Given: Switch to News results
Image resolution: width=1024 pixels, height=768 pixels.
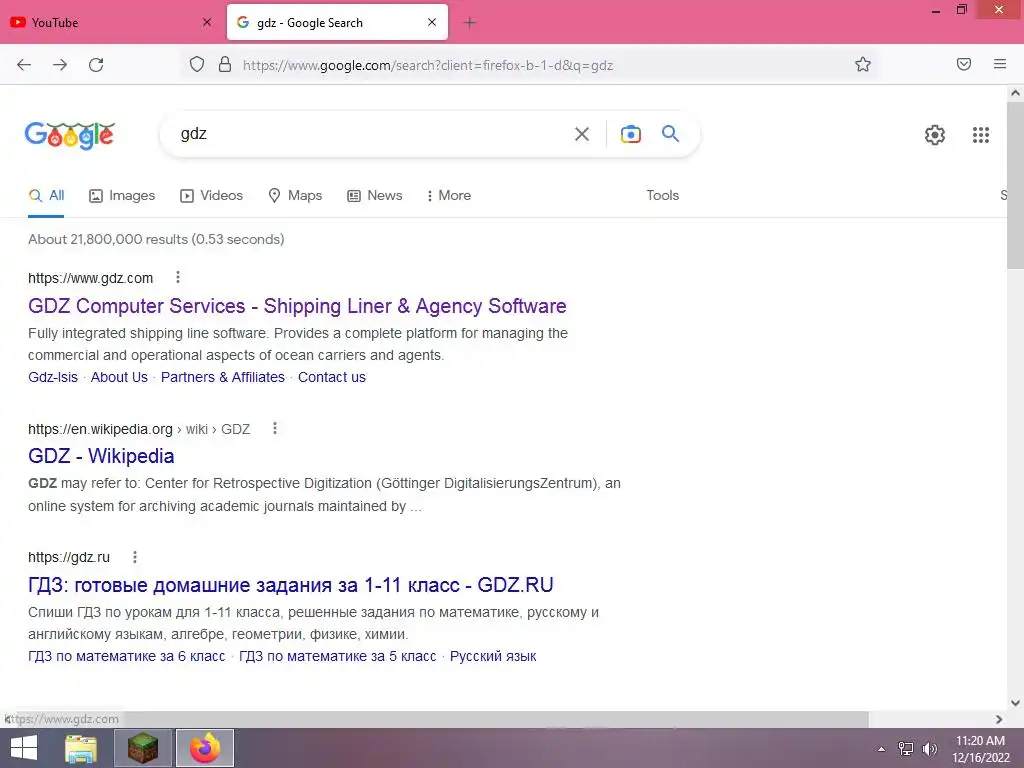Looking at the screenshot, I should [x=375, y=195].
